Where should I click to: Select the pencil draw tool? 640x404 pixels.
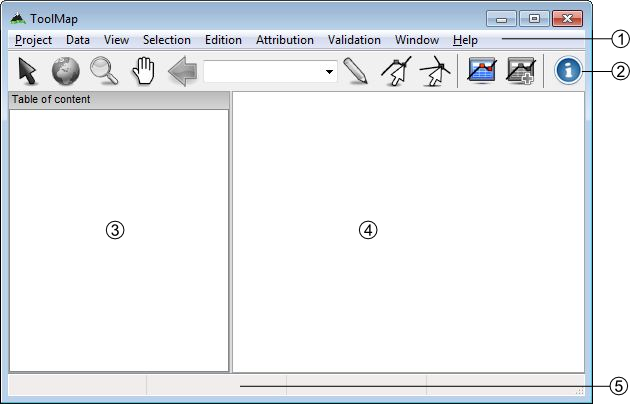tap(356, 71)
